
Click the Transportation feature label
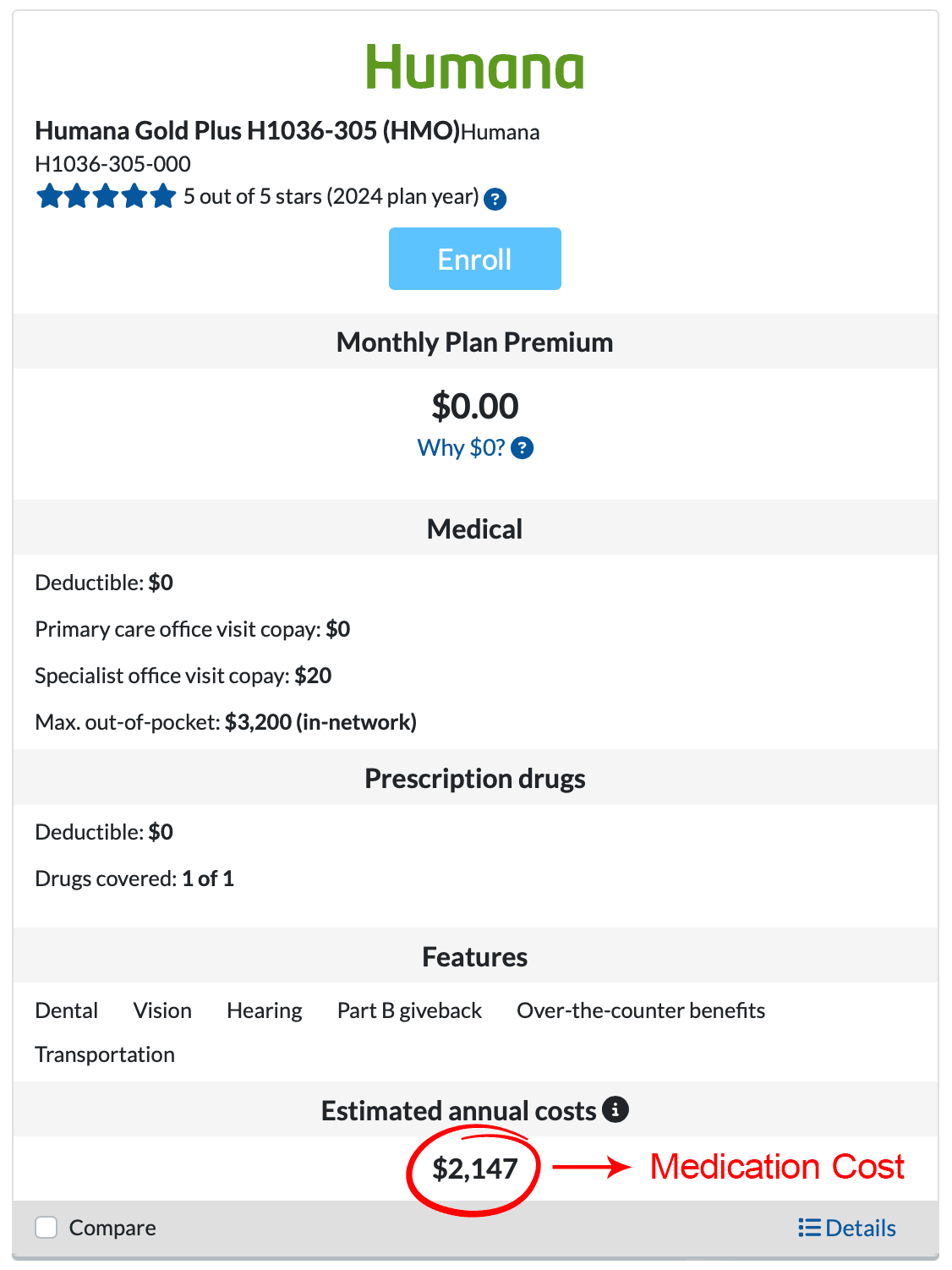point(105,1054)
